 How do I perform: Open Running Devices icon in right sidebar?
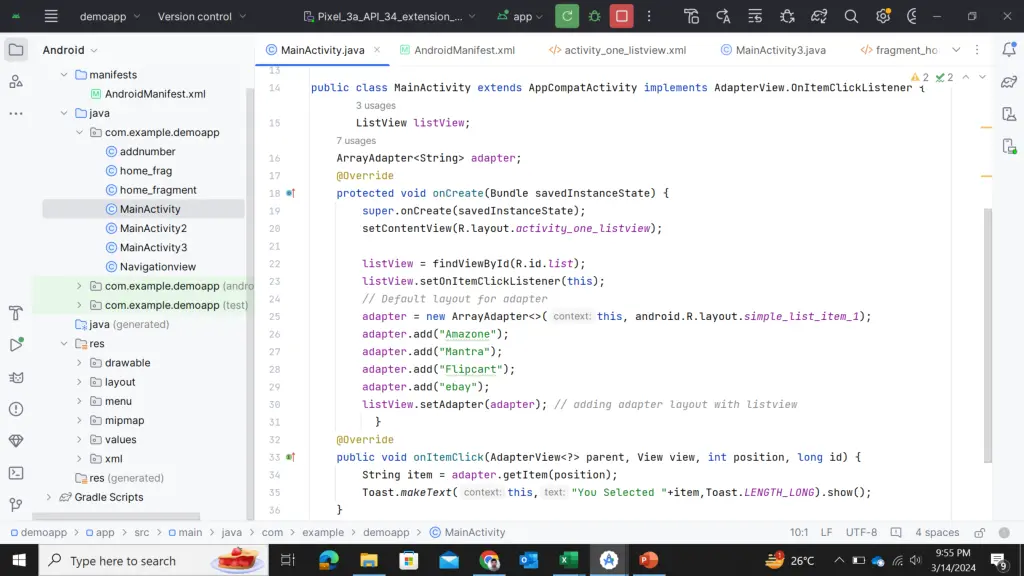point(1009,146)
